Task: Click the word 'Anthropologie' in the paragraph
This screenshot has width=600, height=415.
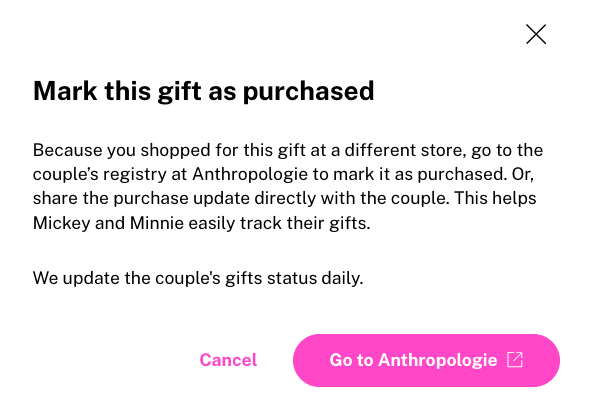Action: tap(250, 174)
